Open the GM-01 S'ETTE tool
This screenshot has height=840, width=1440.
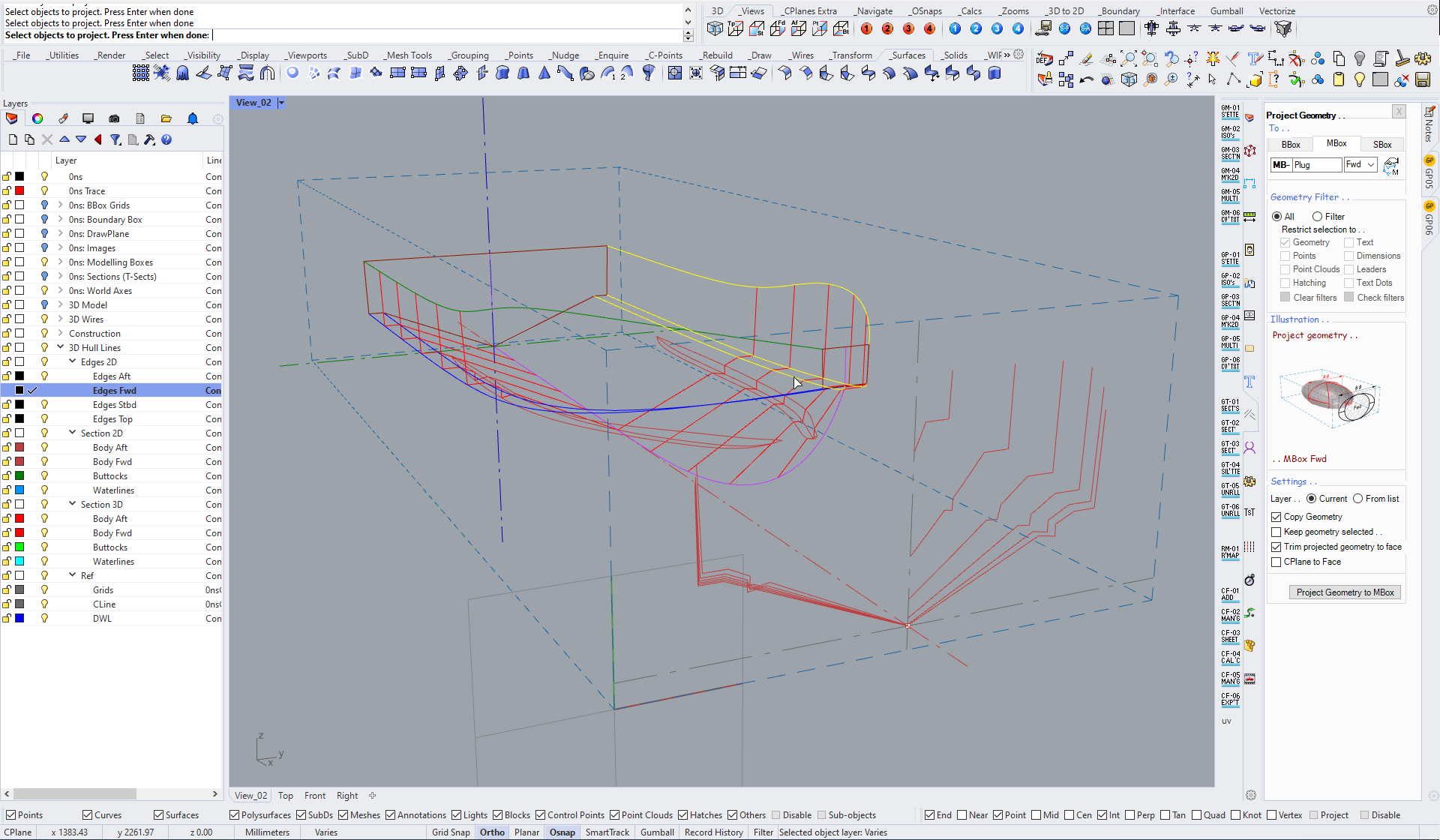[1230, 111]
